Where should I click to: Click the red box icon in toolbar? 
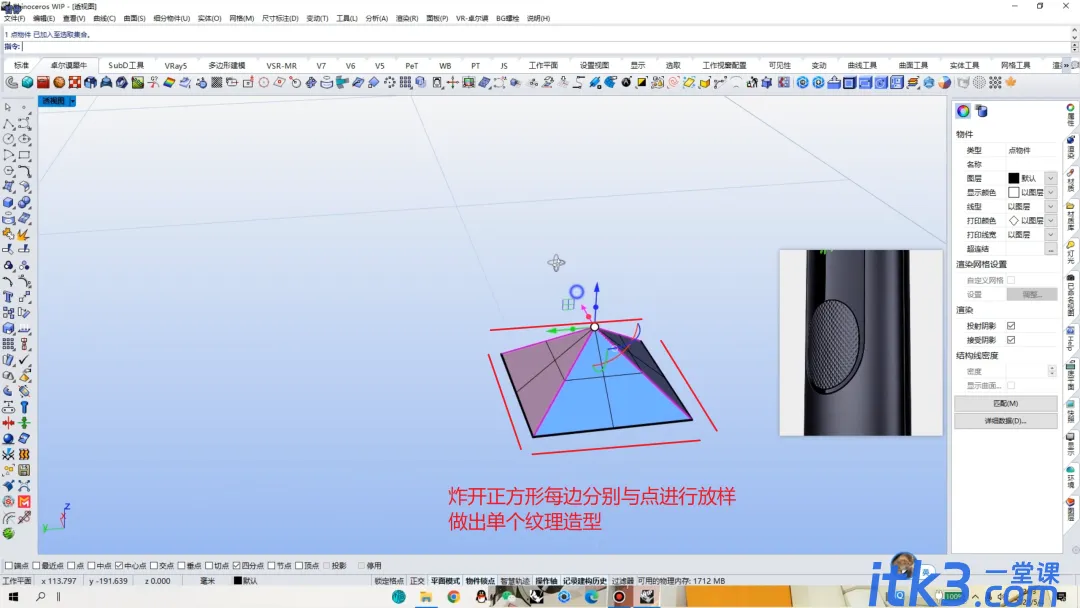(x=43, y=83)
